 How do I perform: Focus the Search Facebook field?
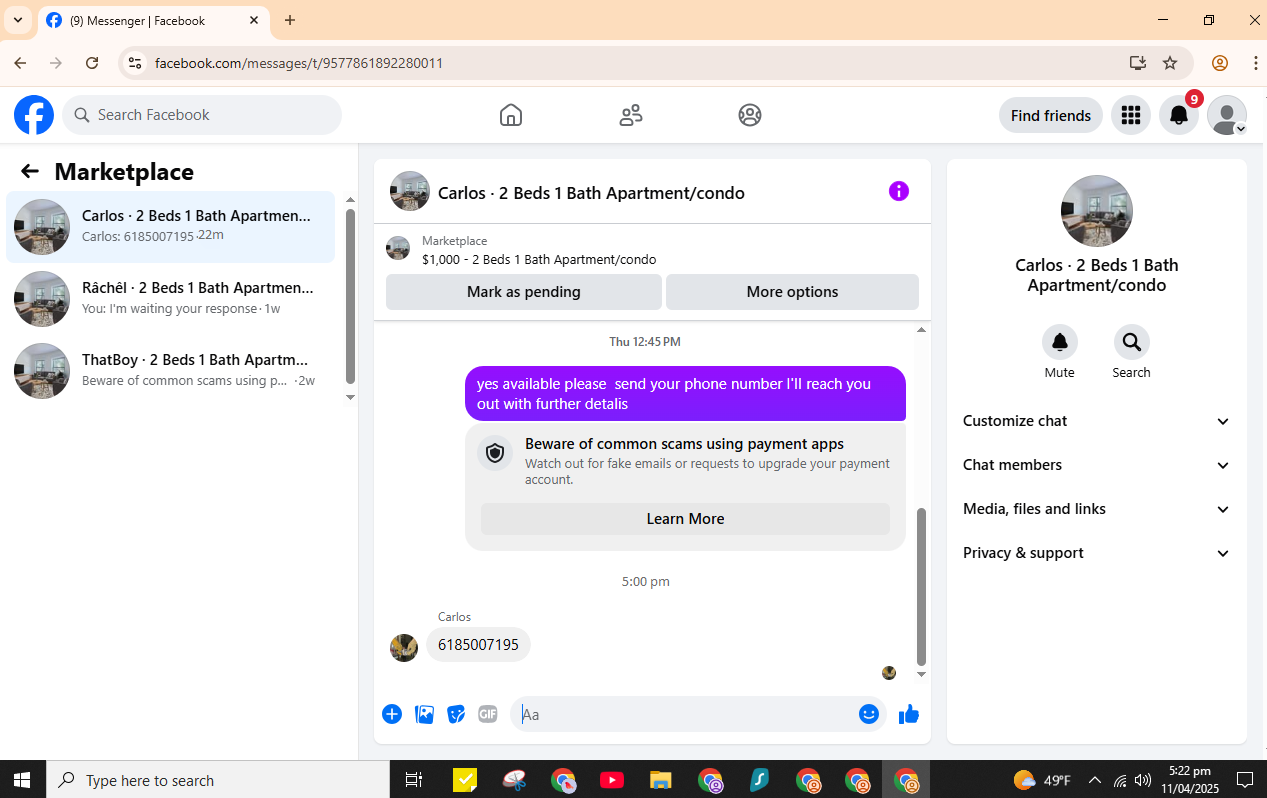pos(202,115)
